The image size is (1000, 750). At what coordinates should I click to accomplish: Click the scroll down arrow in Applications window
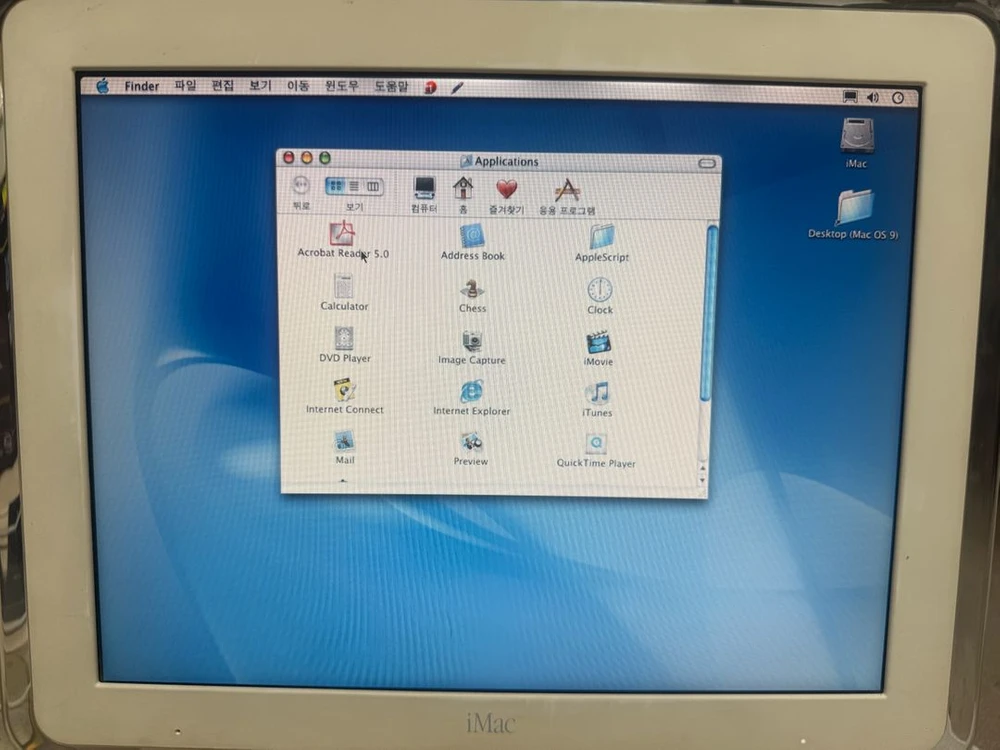pyautogui.click(x=703, y=480)
